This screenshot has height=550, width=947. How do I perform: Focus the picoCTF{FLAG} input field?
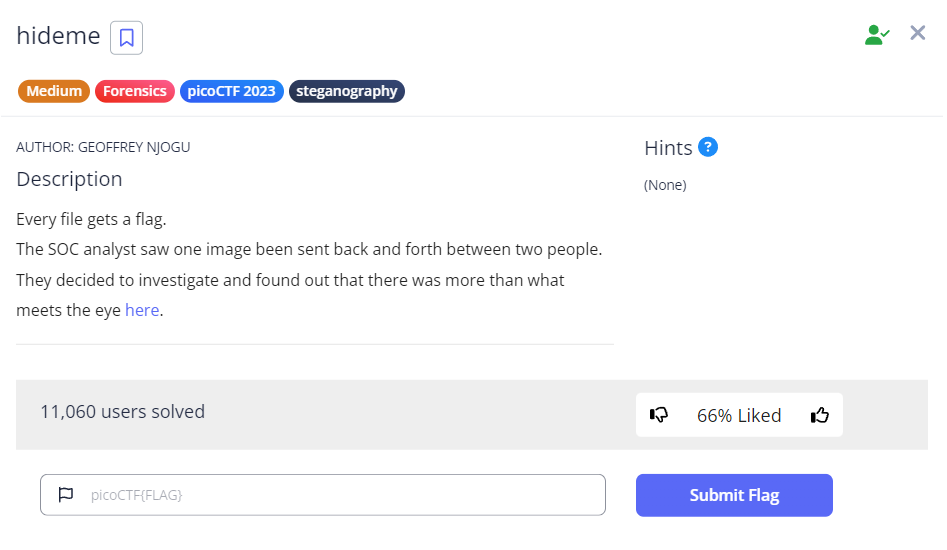point(340,495)
